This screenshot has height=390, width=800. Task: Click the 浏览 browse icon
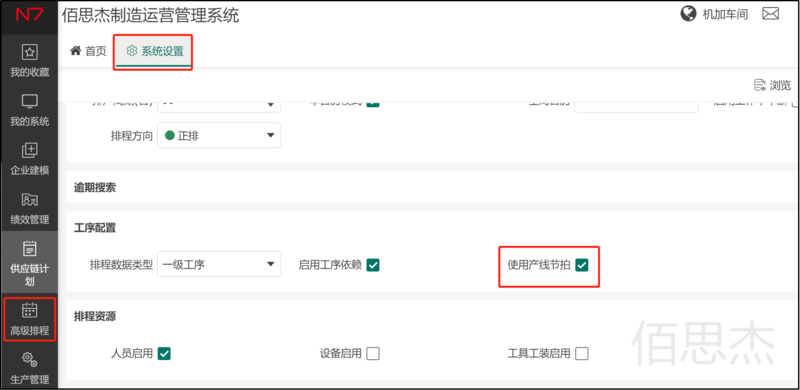(760, 85)
